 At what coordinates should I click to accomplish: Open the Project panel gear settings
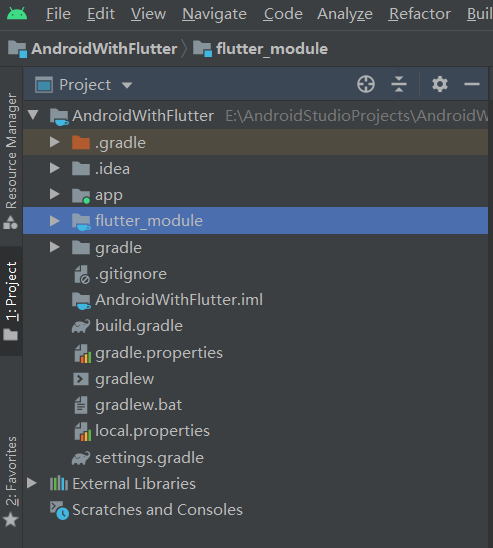tap(440, 84)
